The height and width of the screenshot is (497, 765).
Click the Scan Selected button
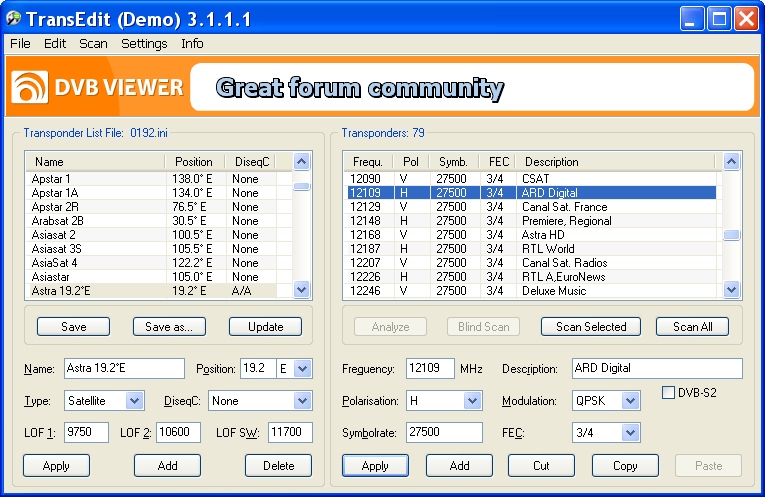(591, 327)
